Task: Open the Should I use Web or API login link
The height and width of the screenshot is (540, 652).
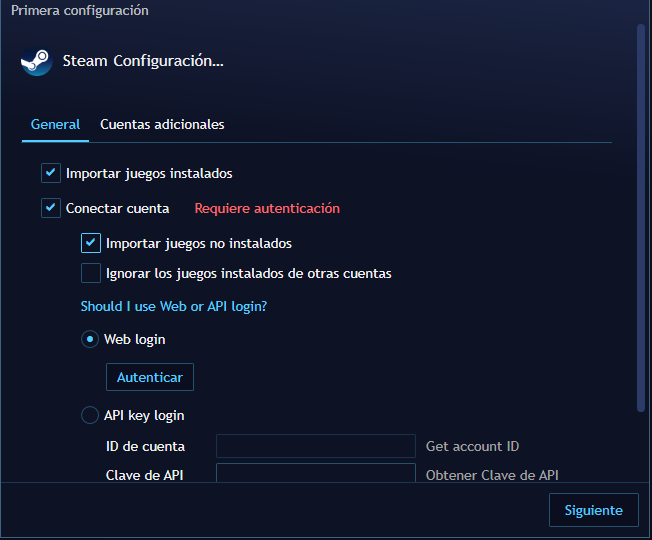Action: pos(174,306)
